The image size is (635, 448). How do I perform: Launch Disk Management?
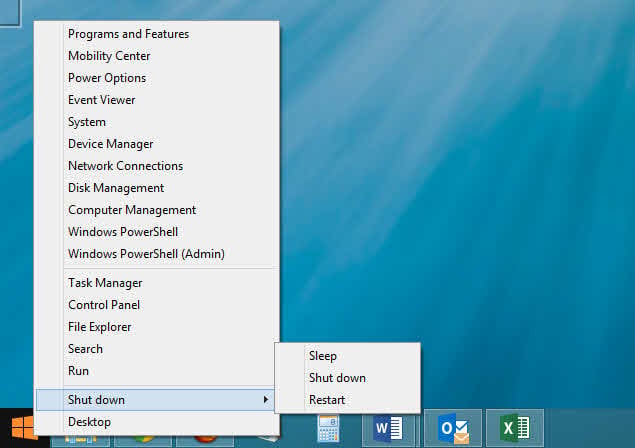tap(157, 188)
